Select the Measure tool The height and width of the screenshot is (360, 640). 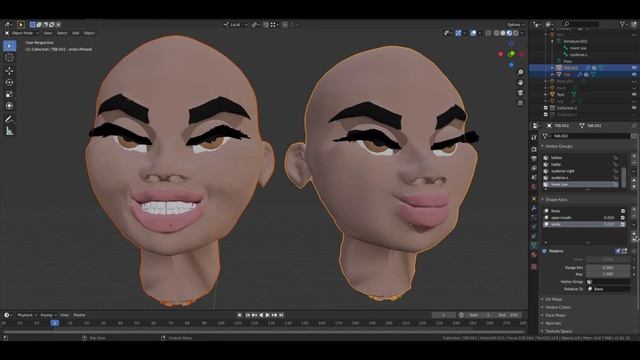[9, 131]
